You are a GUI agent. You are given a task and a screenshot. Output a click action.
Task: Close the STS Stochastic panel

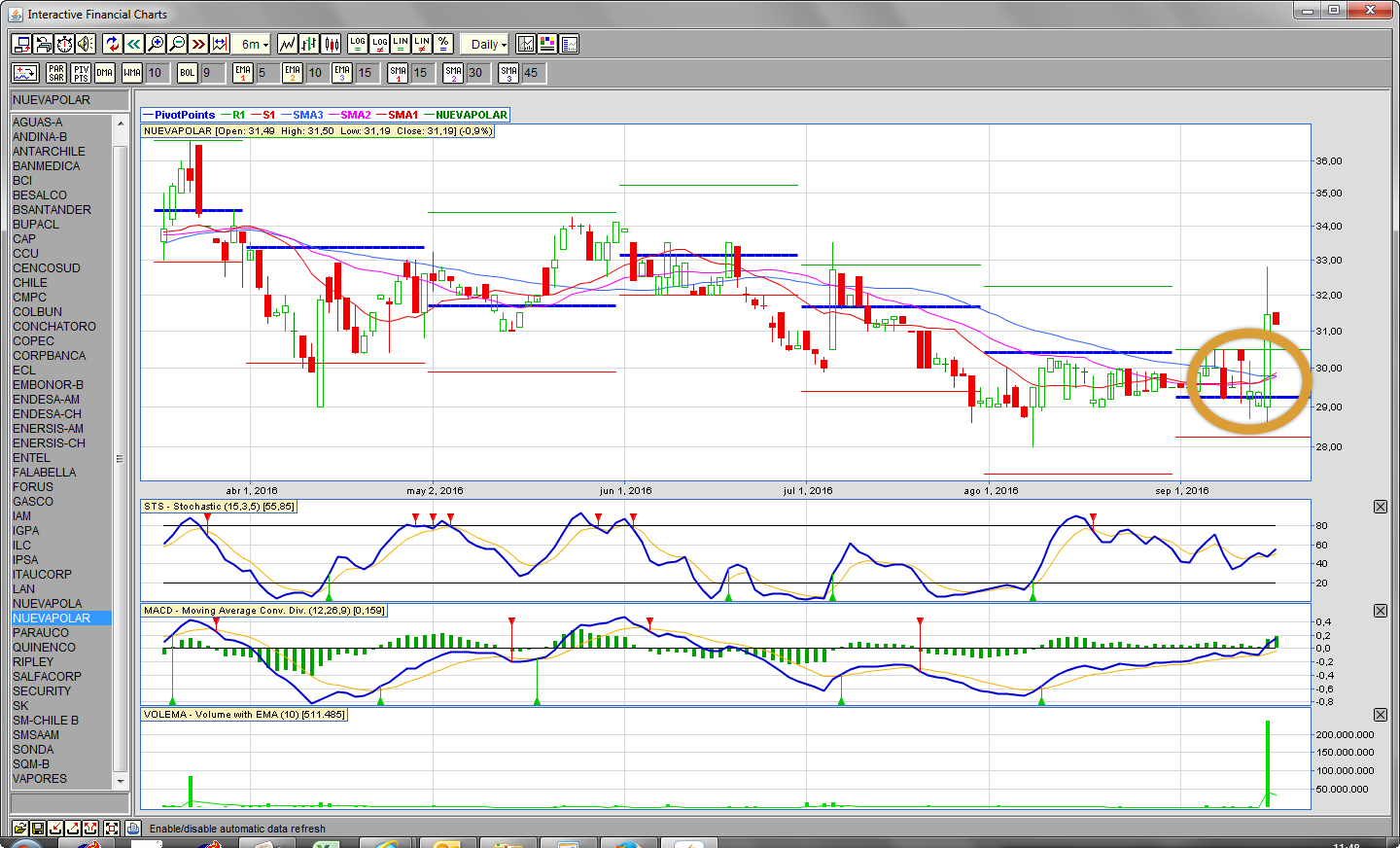pos(1380,507)
